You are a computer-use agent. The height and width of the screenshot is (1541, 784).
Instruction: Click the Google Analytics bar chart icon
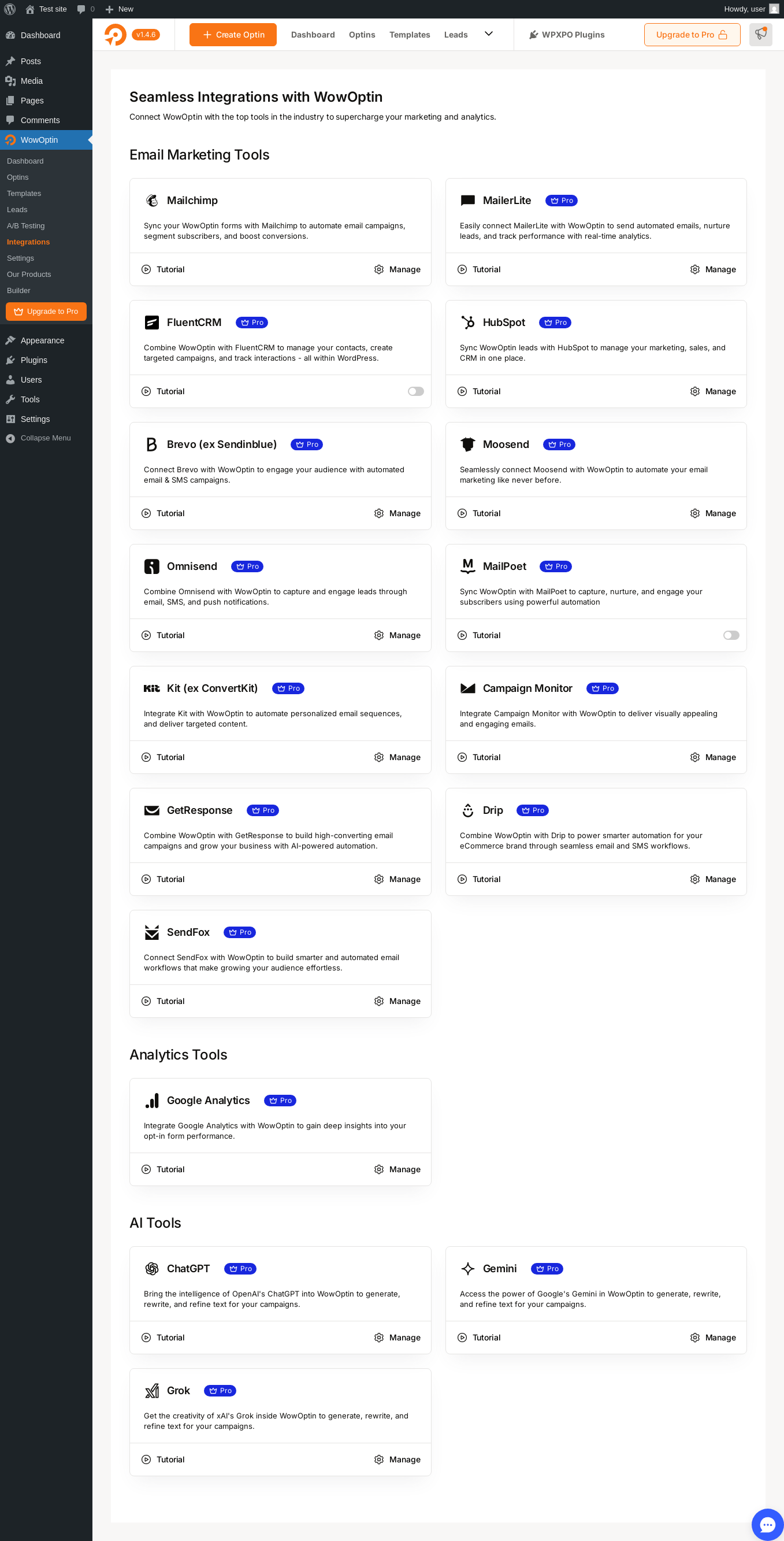(152, 1100)
